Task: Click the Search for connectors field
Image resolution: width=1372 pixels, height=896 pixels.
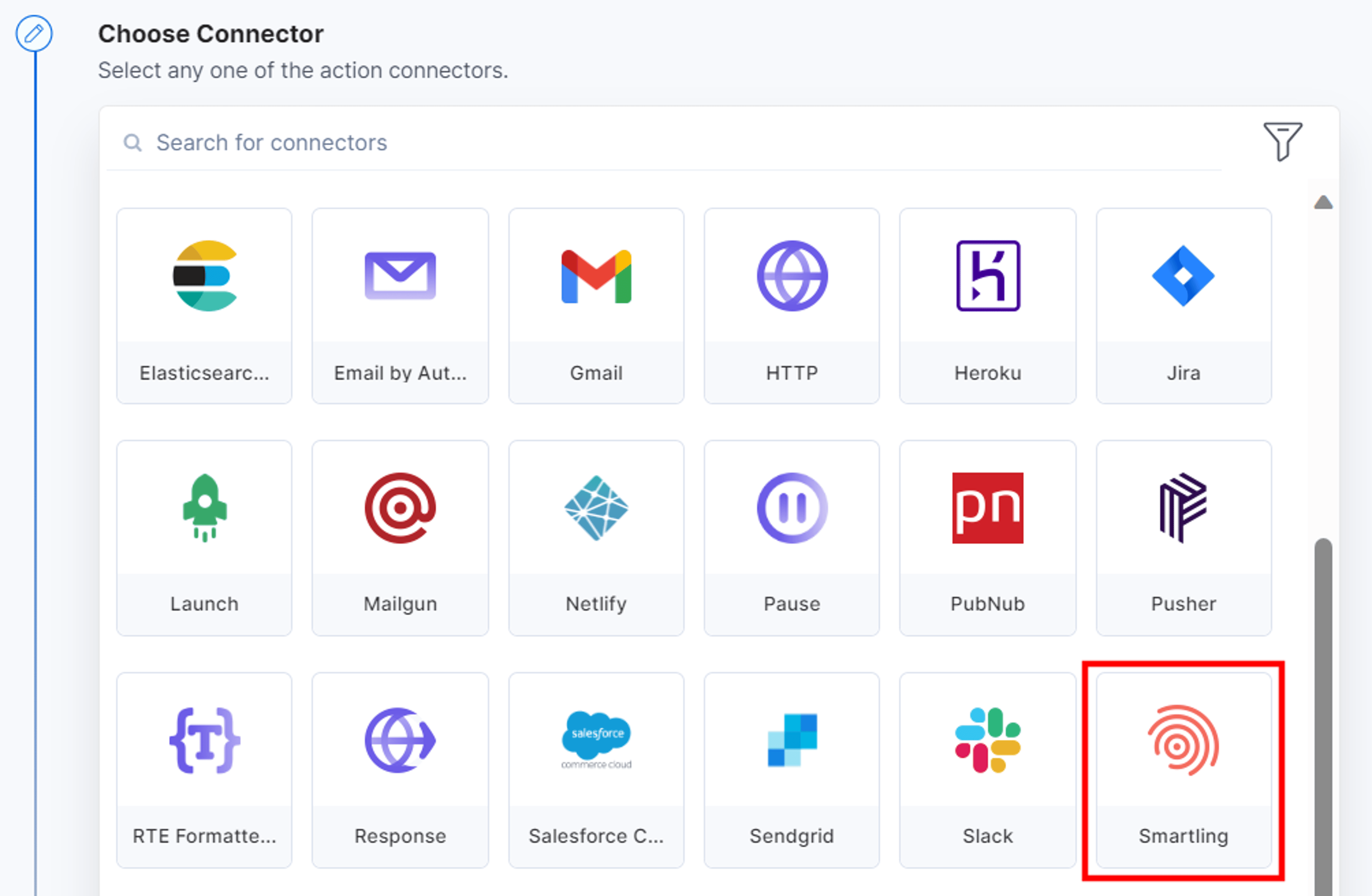Action: (663, 142)
